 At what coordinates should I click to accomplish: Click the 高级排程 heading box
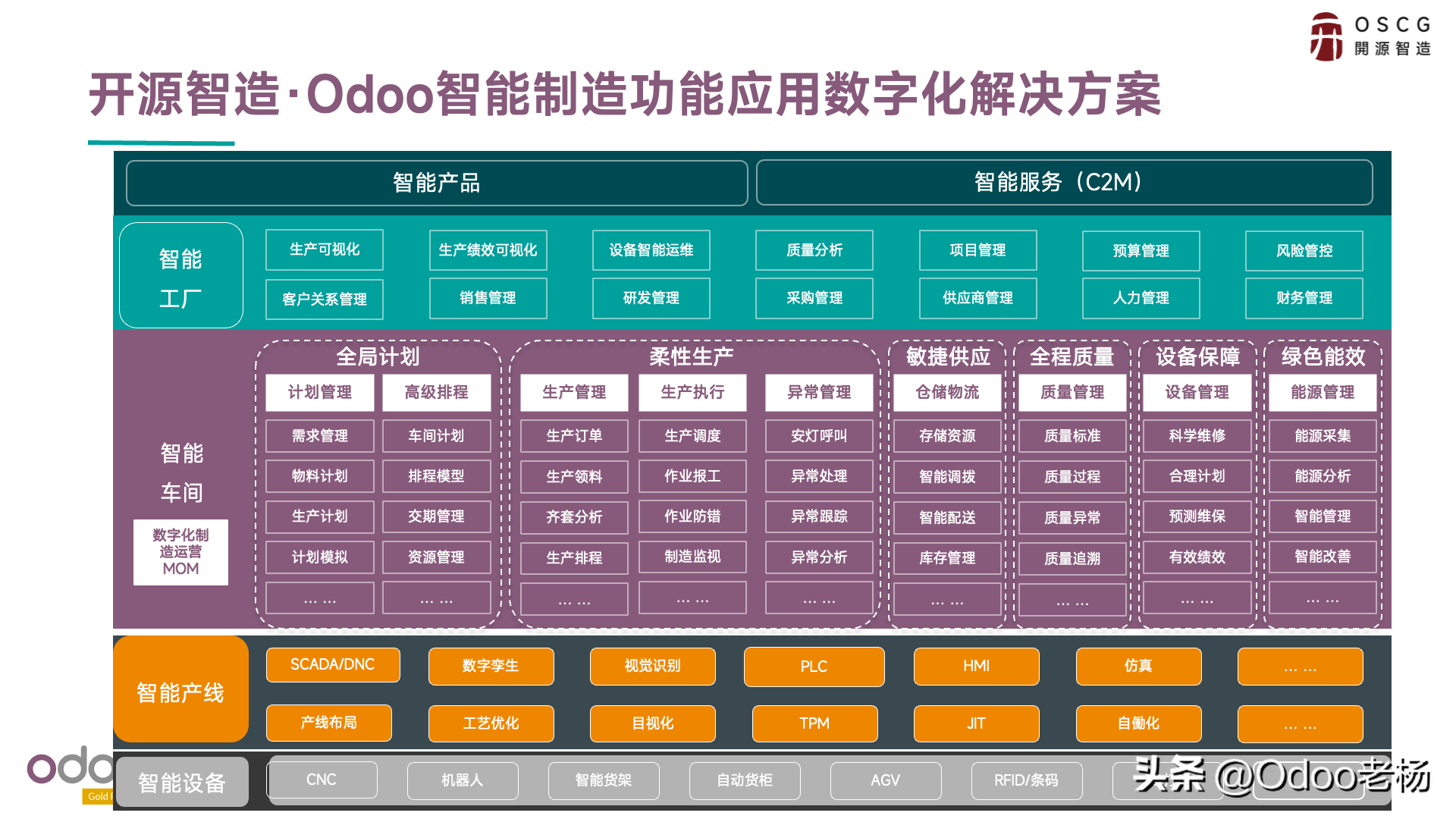[437, 393]
